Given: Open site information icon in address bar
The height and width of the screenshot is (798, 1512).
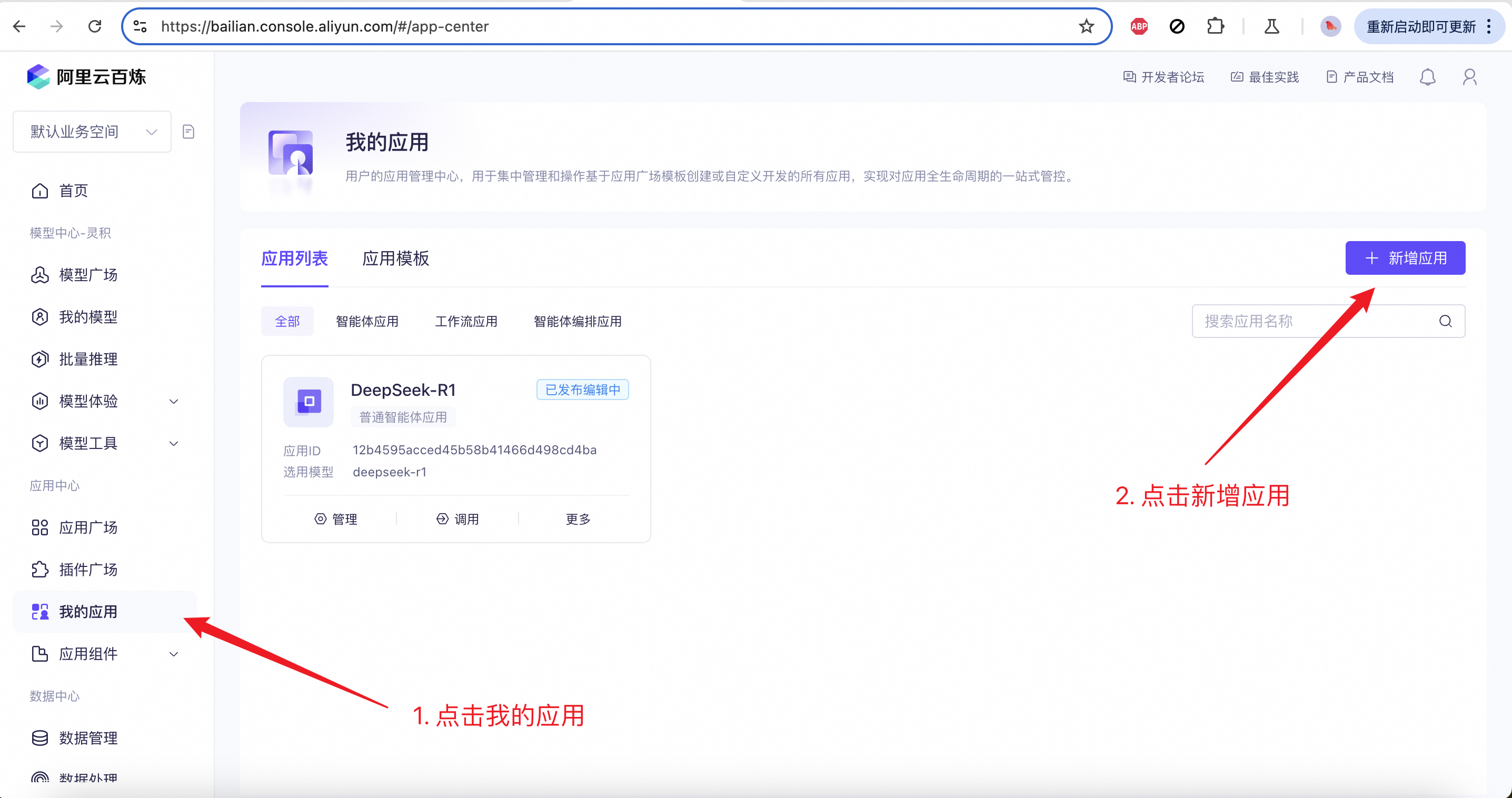Looking at the screenshot, I should [x=140, y=26].
